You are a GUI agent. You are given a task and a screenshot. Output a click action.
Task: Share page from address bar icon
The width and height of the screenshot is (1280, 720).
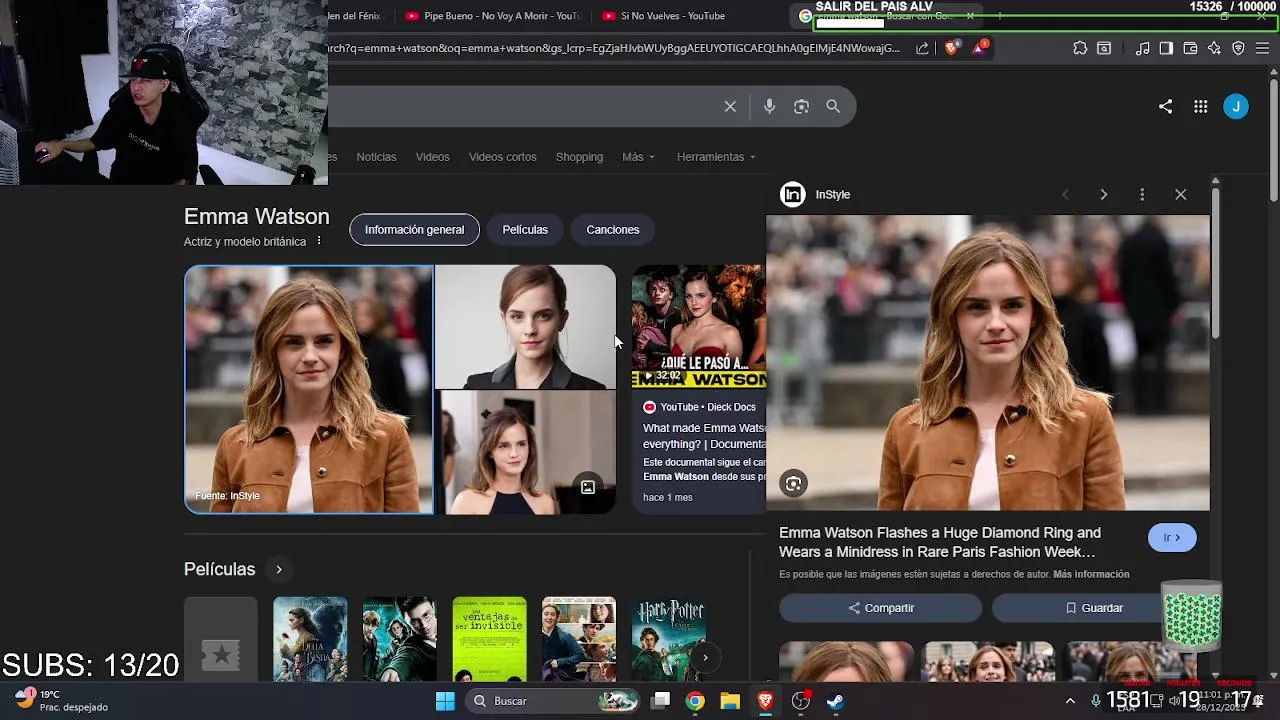click(922, 48)
